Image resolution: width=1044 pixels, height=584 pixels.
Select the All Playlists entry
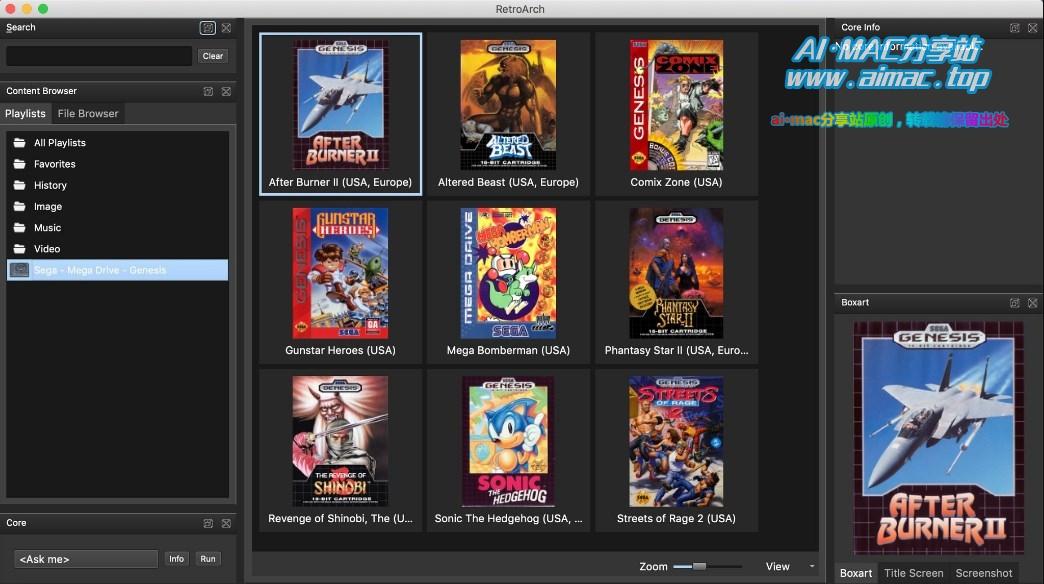point(117,143)
